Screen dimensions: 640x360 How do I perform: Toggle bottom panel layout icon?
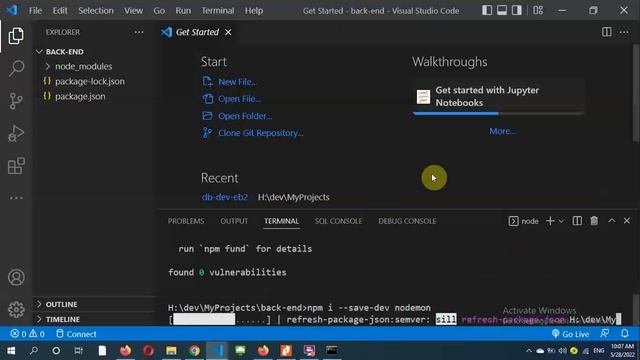point(502,10)
